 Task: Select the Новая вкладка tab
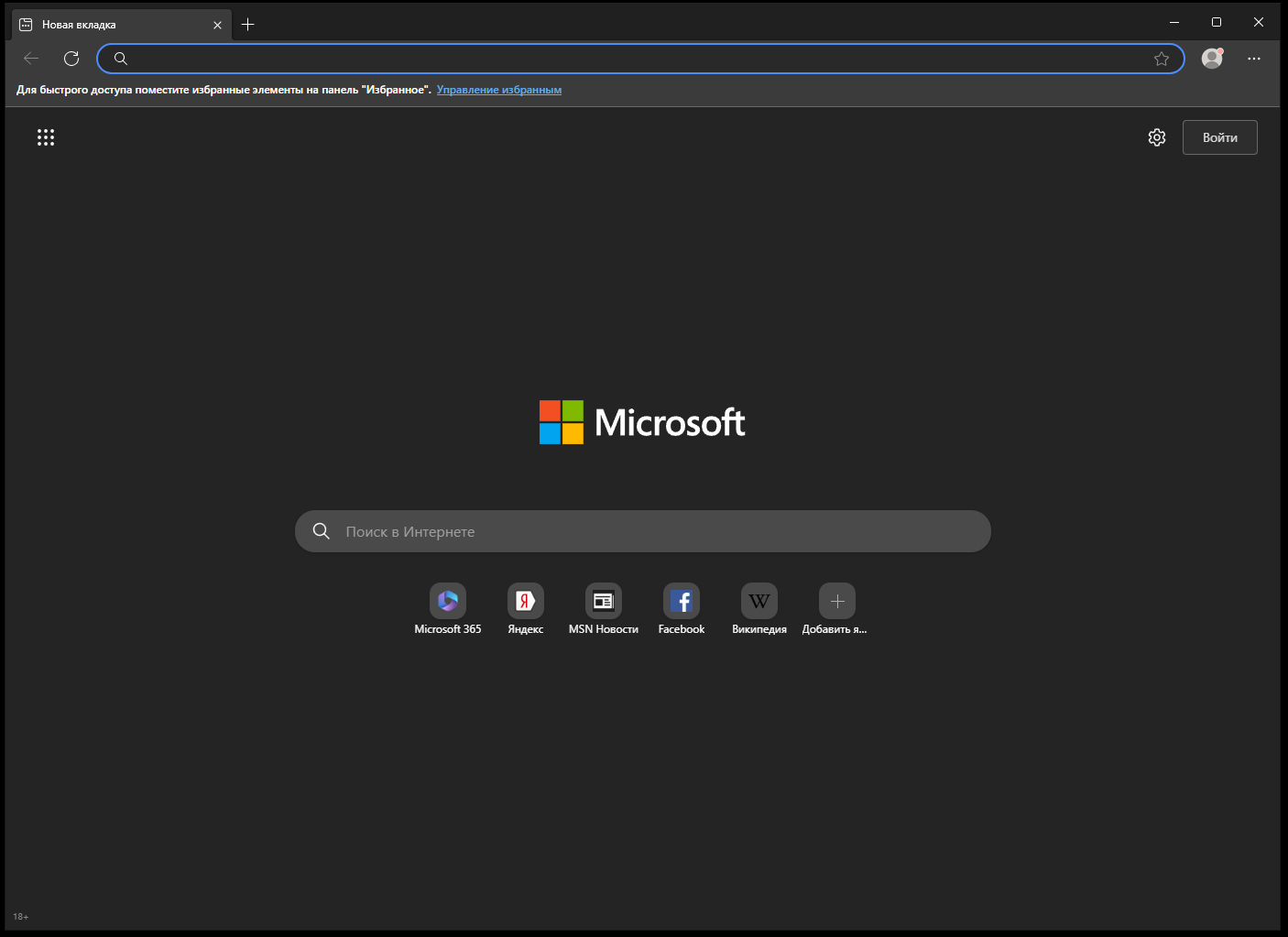(x=122, y=25)
